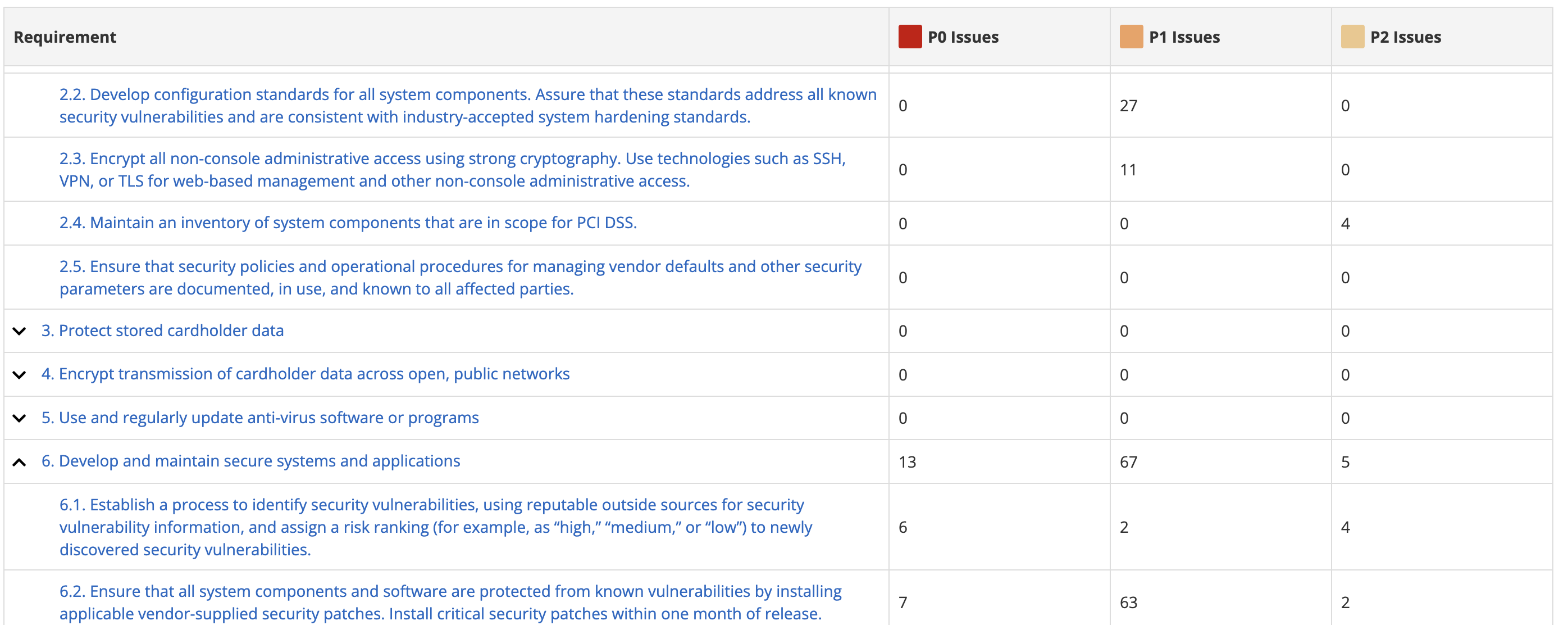Click the P1 Issues column header label
1568x625 pixels.
(1184, 37)
